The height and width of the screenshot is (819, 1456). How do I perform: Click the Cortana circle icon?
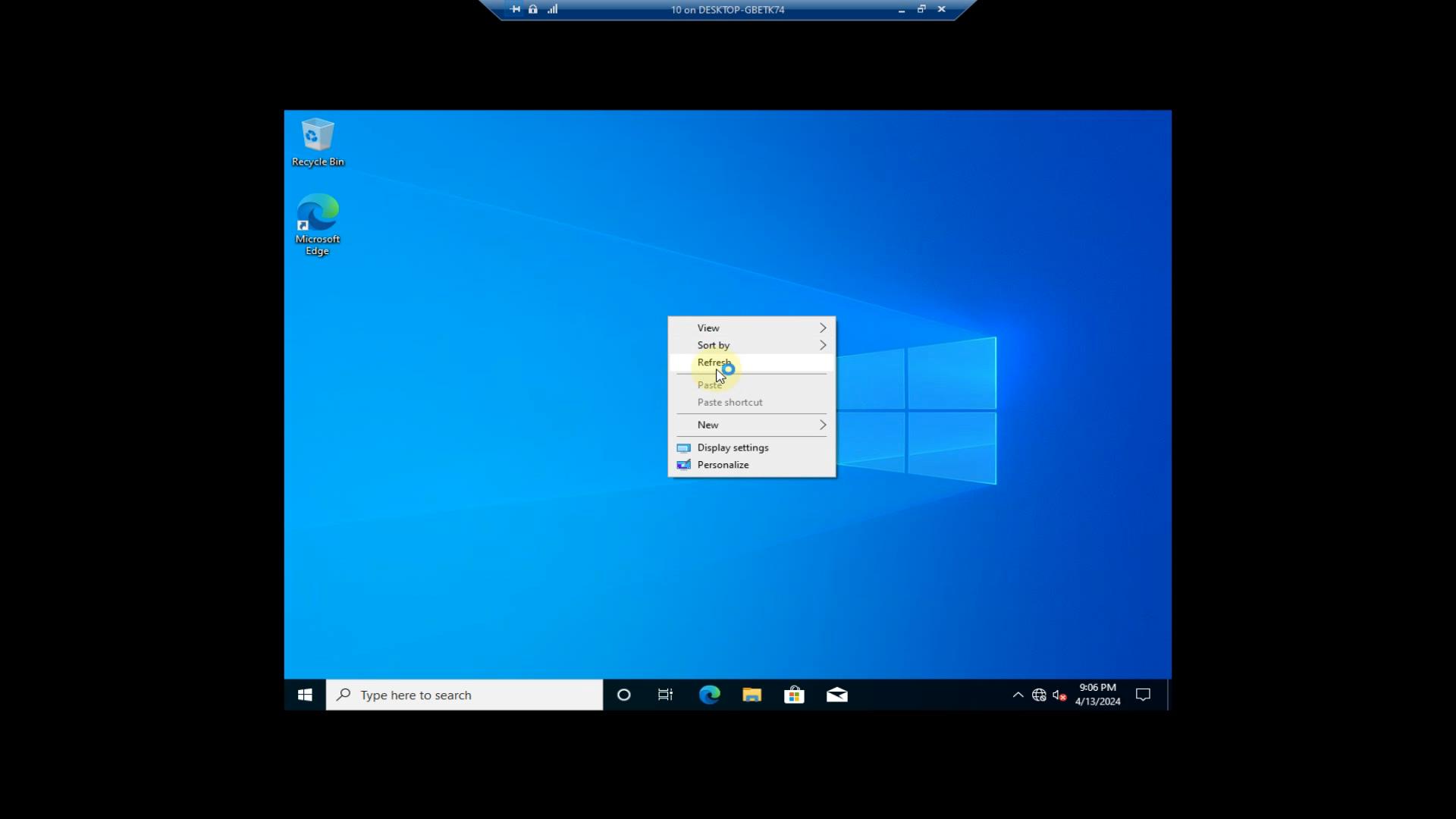tap(623, 695)
